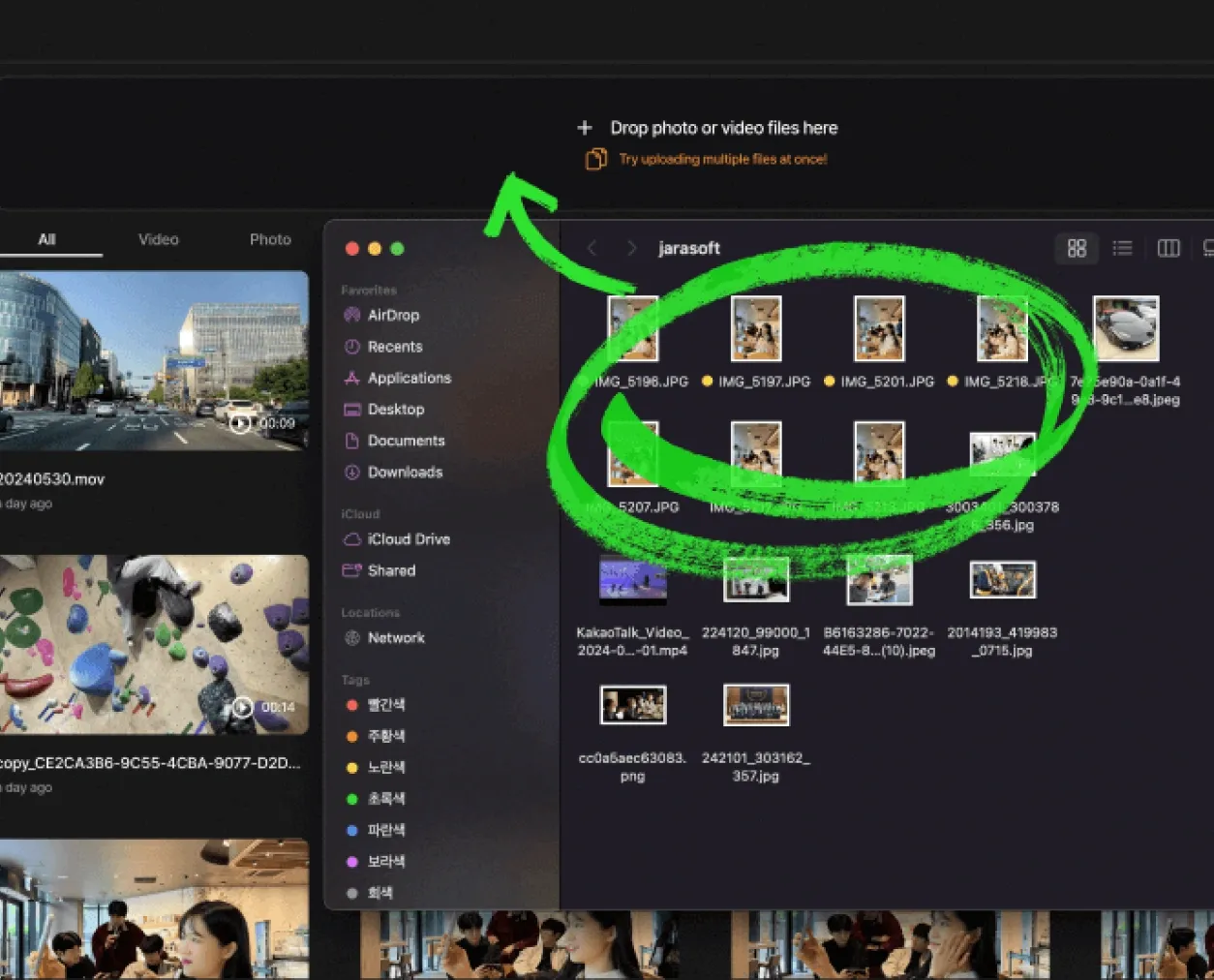Select the blue tag 파란색

click(385, 830)
